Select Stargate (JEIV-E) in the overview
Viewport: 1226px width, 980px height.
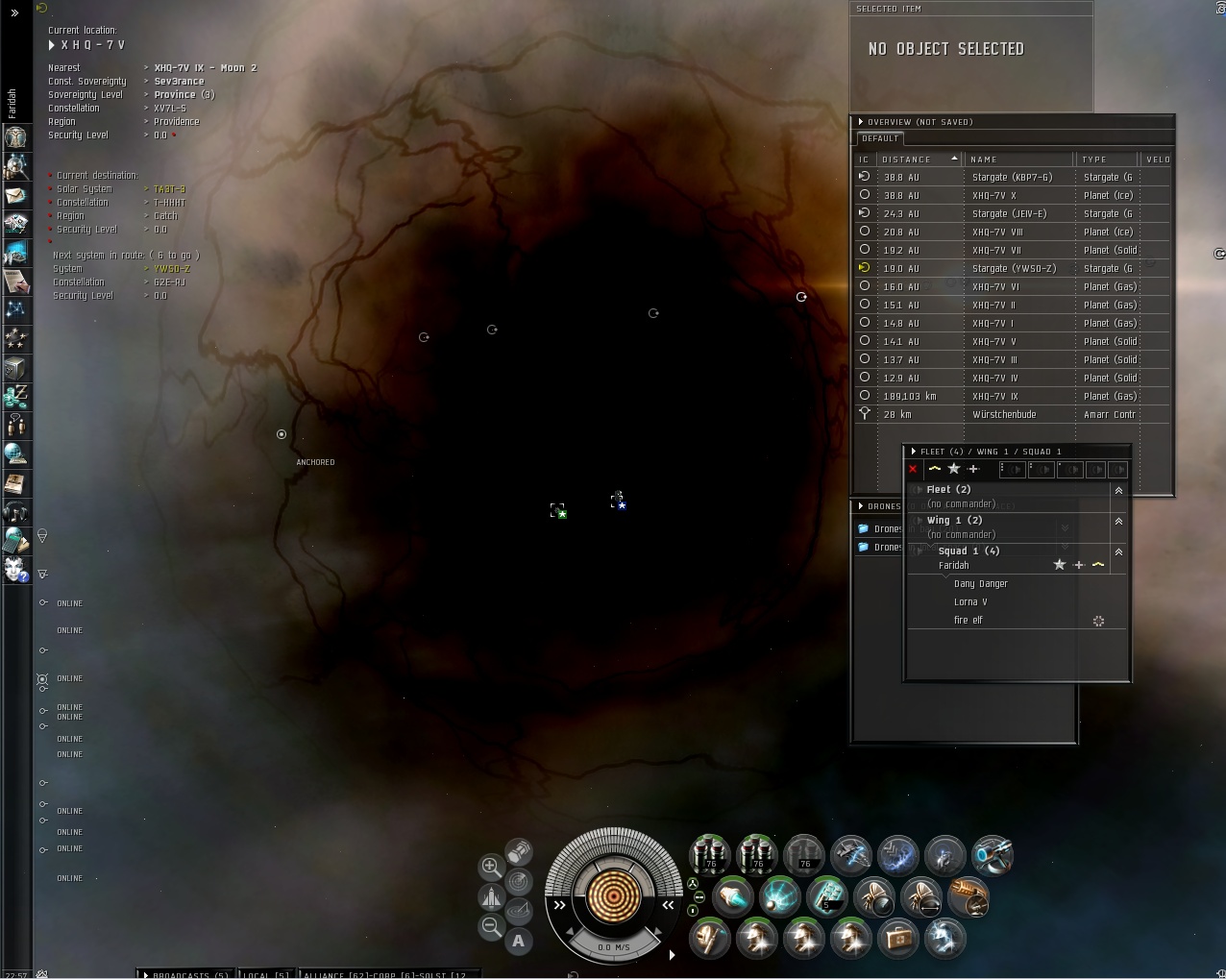(1012, 213)
